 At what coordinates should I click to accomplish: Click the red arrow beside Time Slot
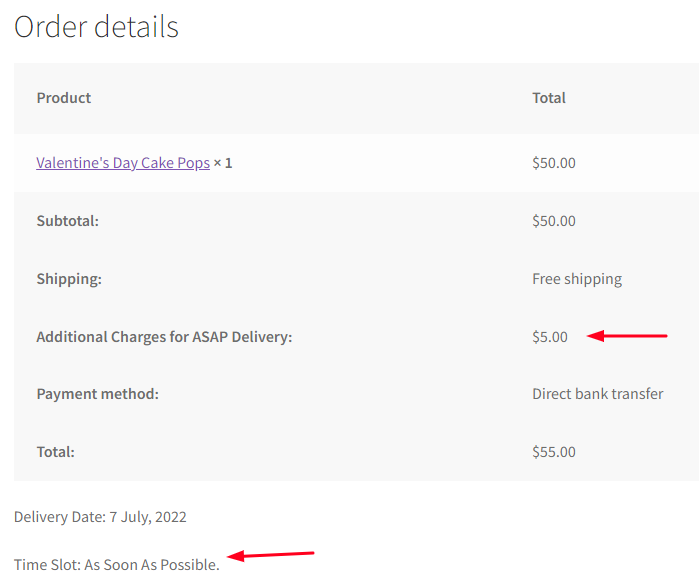271,554
